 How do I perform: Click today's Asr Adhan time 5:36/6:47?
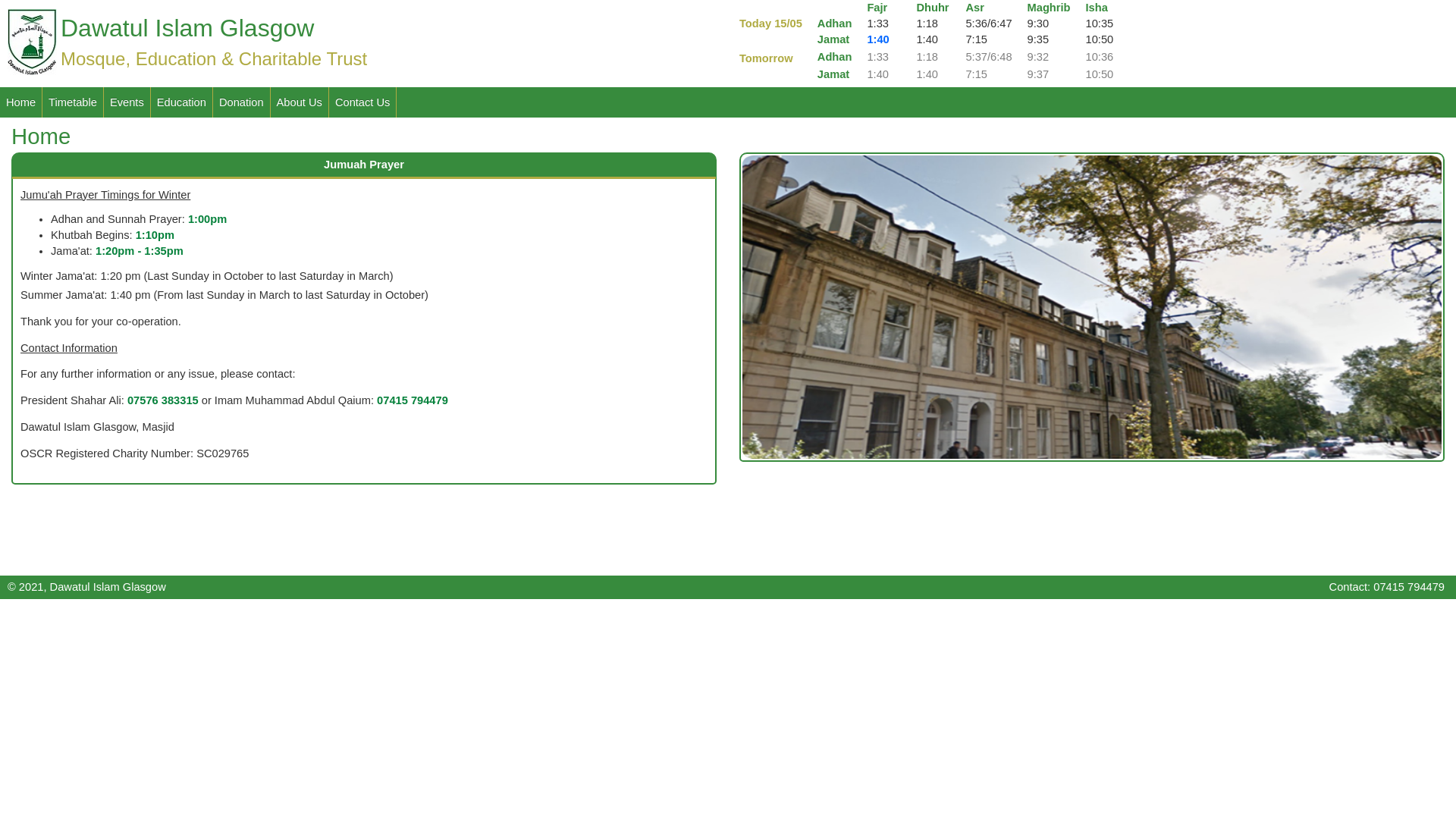tap(989, 24)
